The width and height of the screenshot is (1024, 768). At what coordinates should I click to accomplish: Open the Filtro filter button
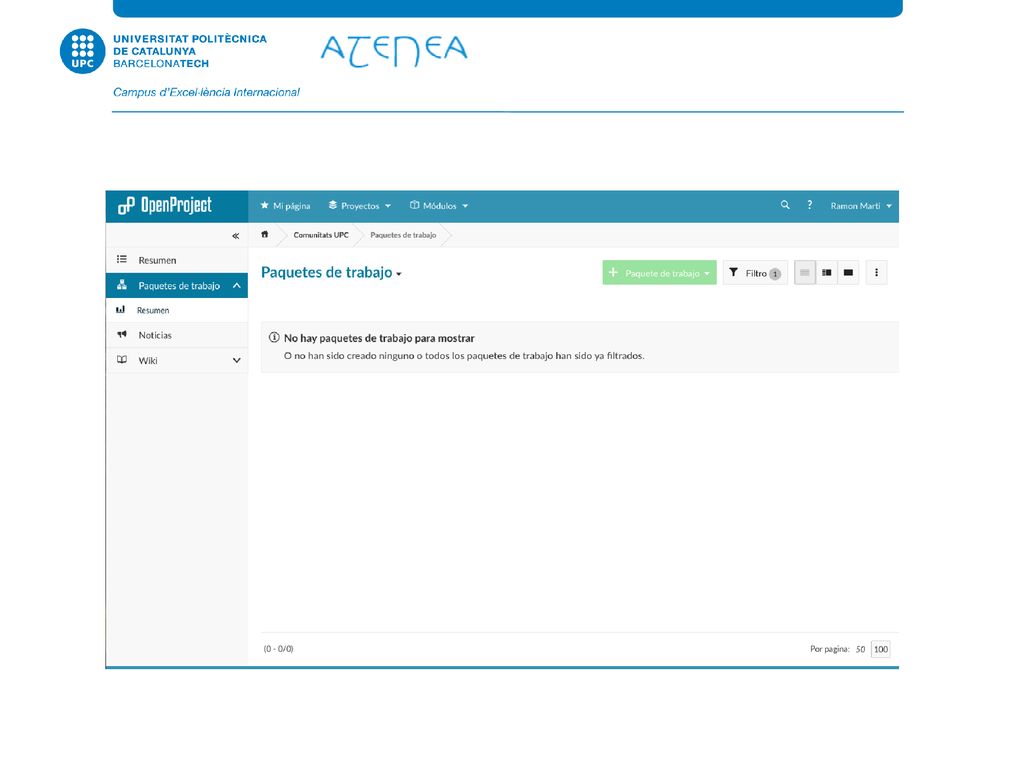(755, 273)
